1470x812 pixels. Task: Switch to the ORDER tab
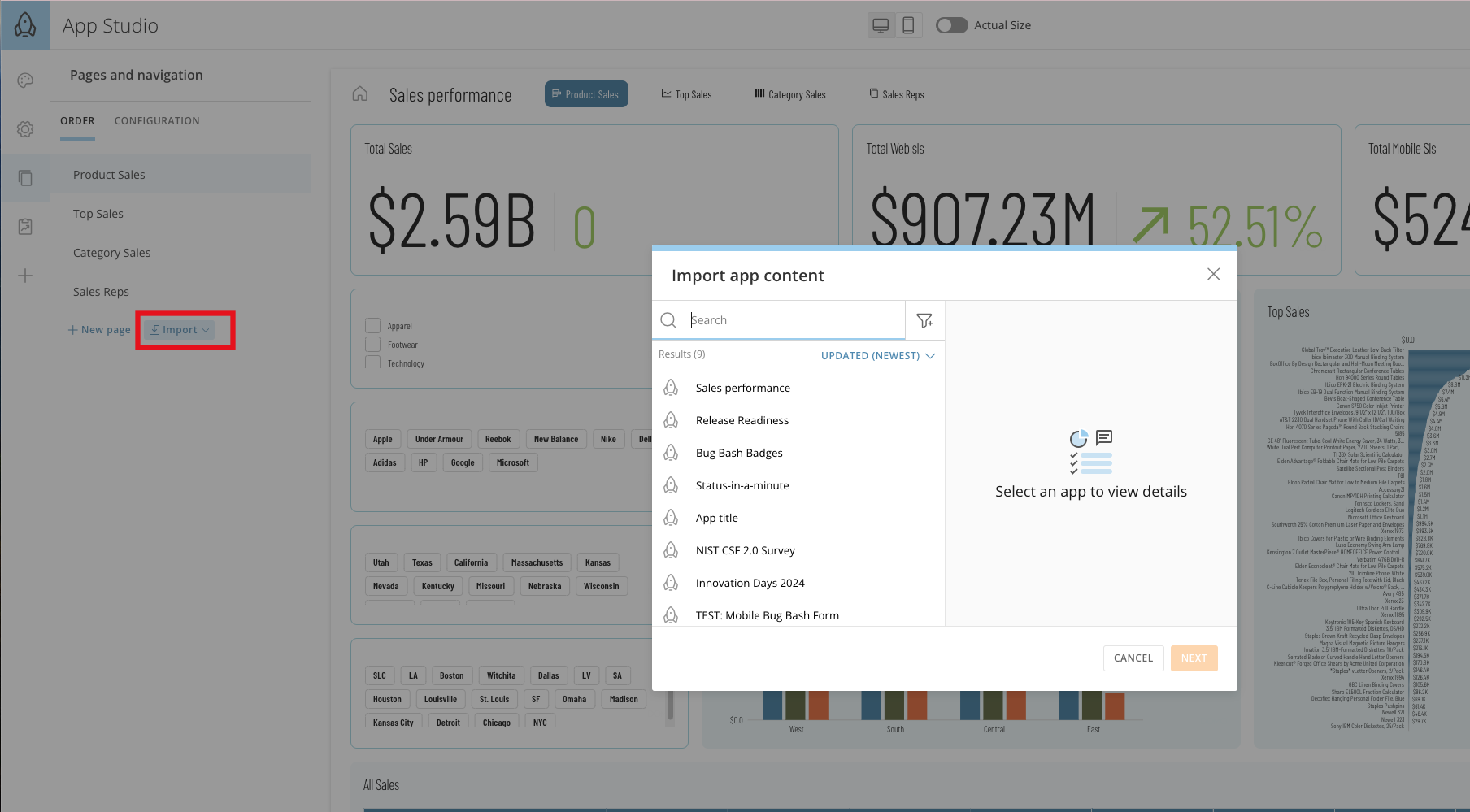[x=77, y=120]
